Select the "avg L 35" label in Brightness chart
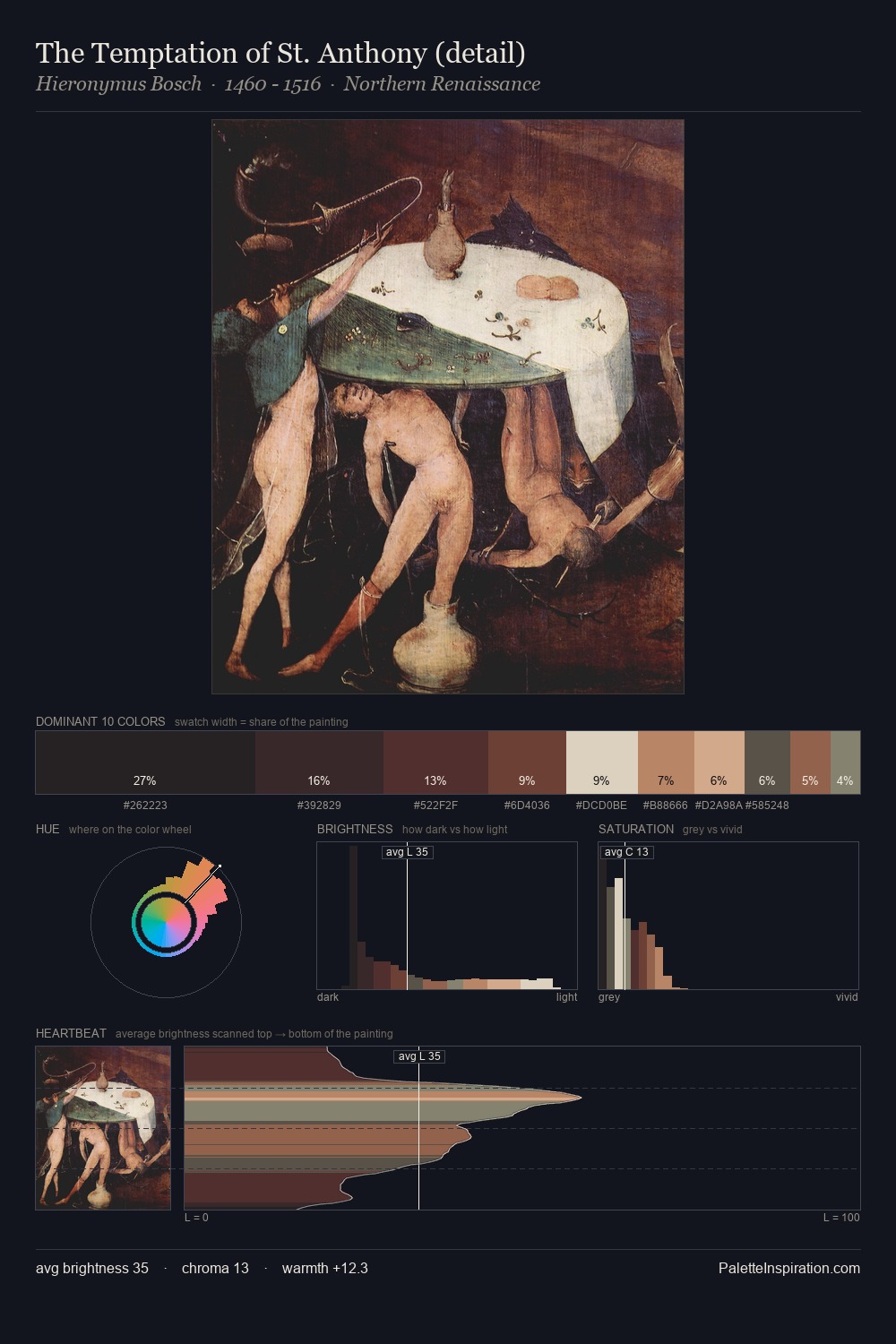 (x=407, y=852)
